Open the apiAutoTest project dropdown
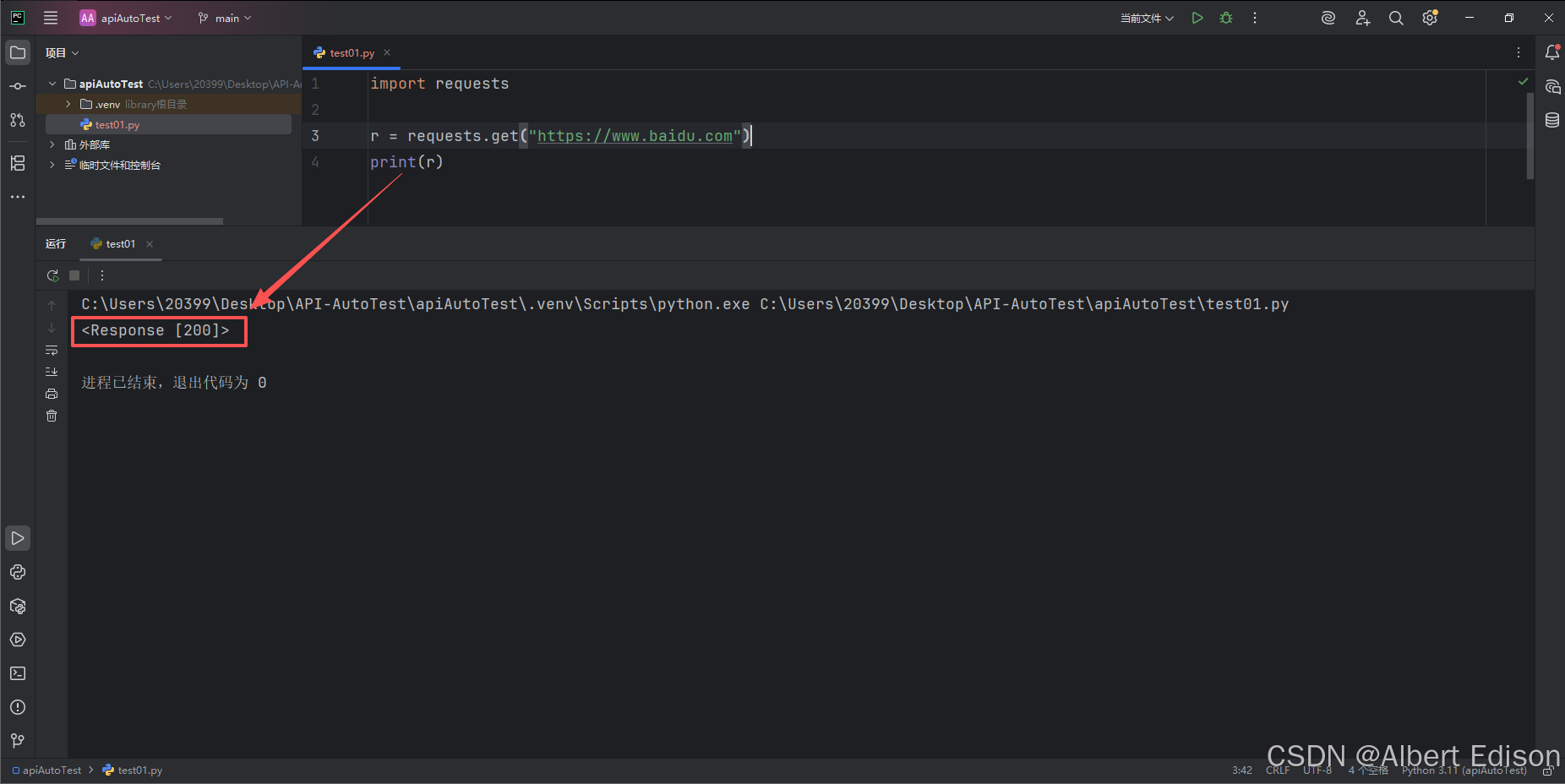Image resolution: width=1565 pixels, height=784 pixels. (125, 18)
